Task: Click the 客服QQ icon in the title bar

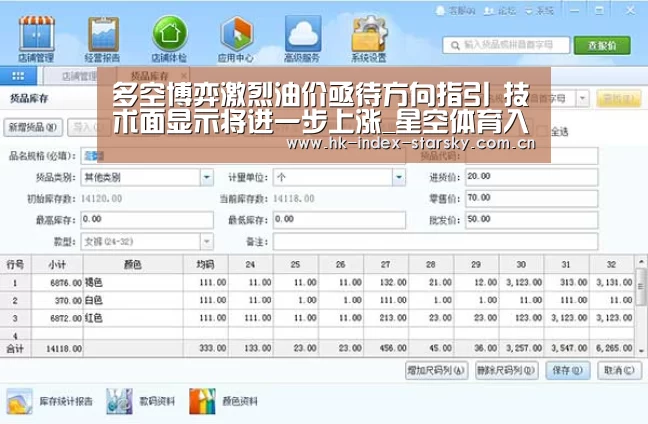Action: pos(455,11)
